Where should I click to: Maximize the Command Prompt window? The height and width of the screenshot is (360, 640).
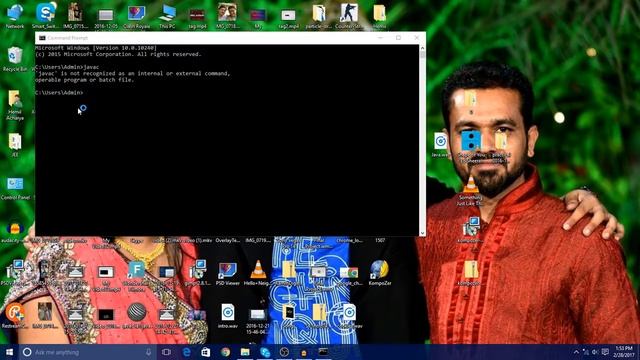point(398,38)
